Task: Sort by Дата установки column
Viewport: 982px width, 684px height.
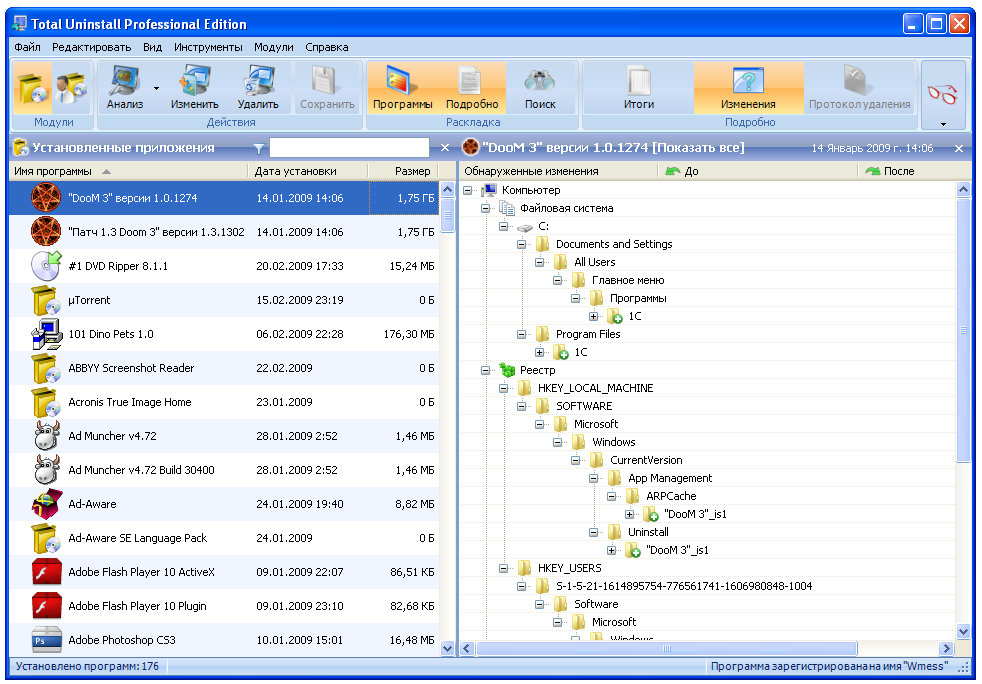Action: 308,171
